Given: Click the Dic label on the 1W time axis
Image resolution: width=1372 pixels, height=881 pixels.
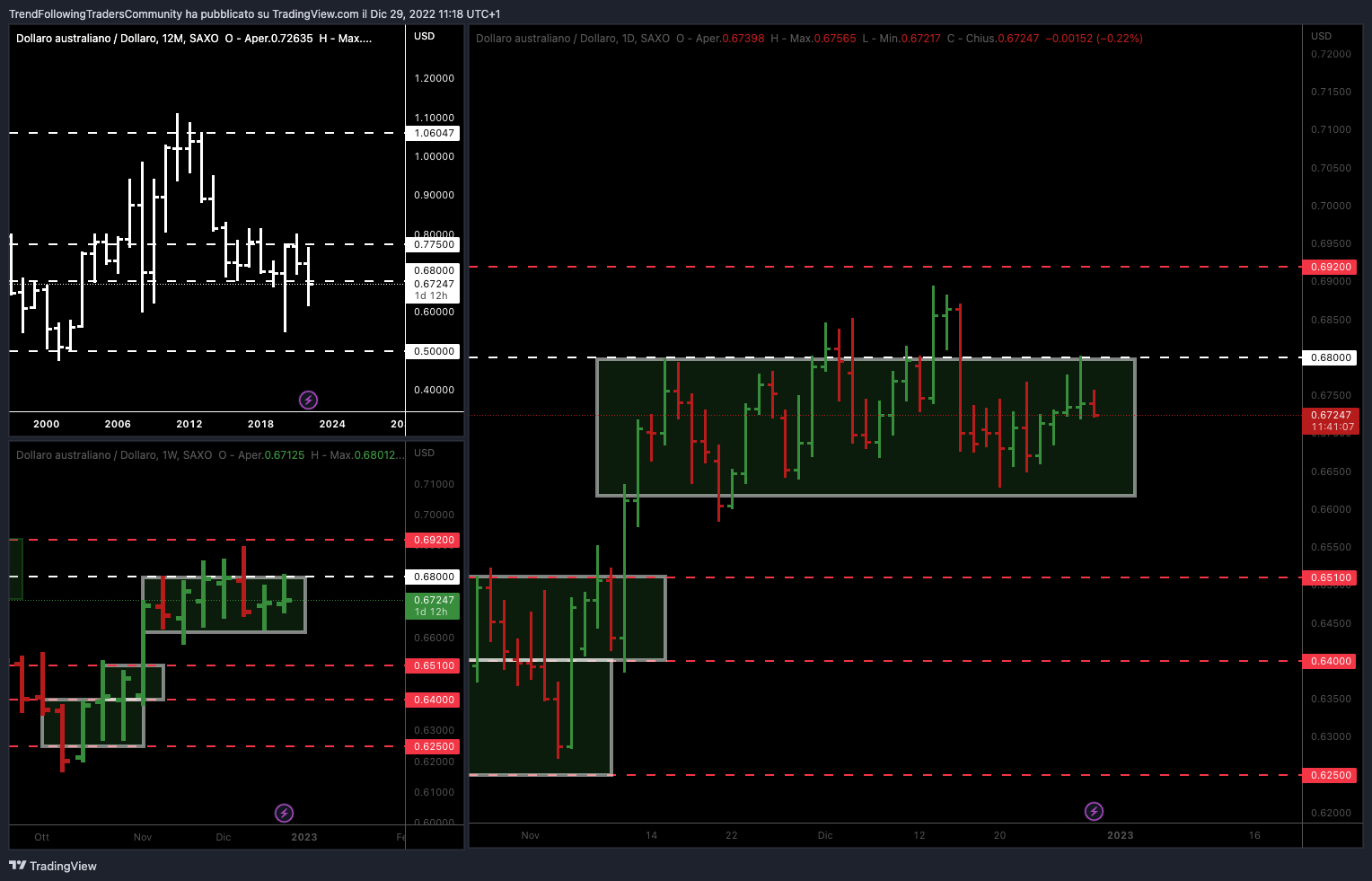Looking at the screenshot, I should (x=224, y=837).
